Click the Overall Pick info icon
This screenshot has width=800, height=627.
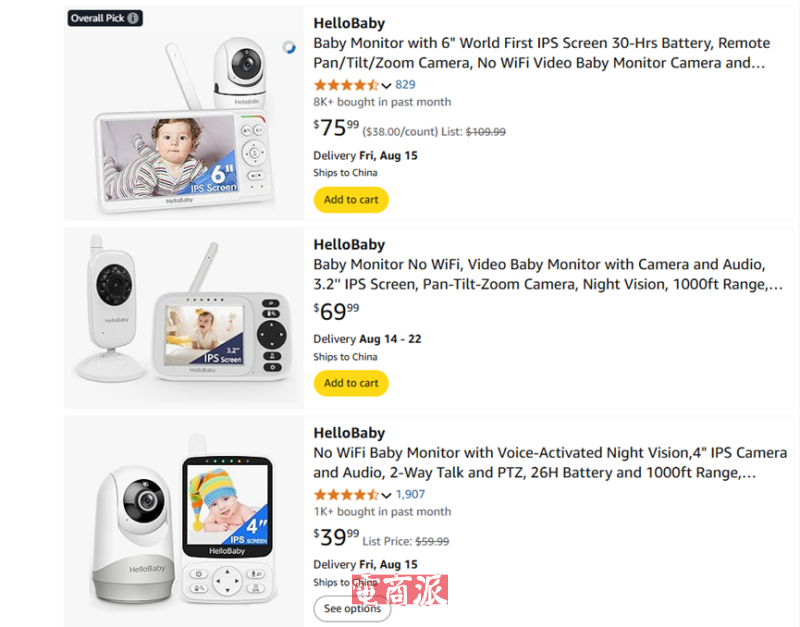coord(134,18)
